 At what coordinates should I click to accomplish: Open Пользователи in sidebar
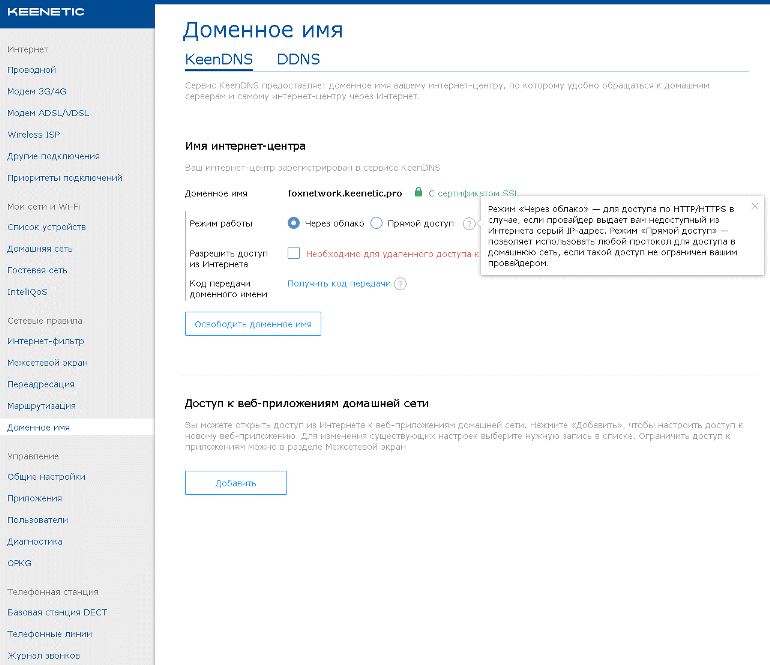pos(37,521)
